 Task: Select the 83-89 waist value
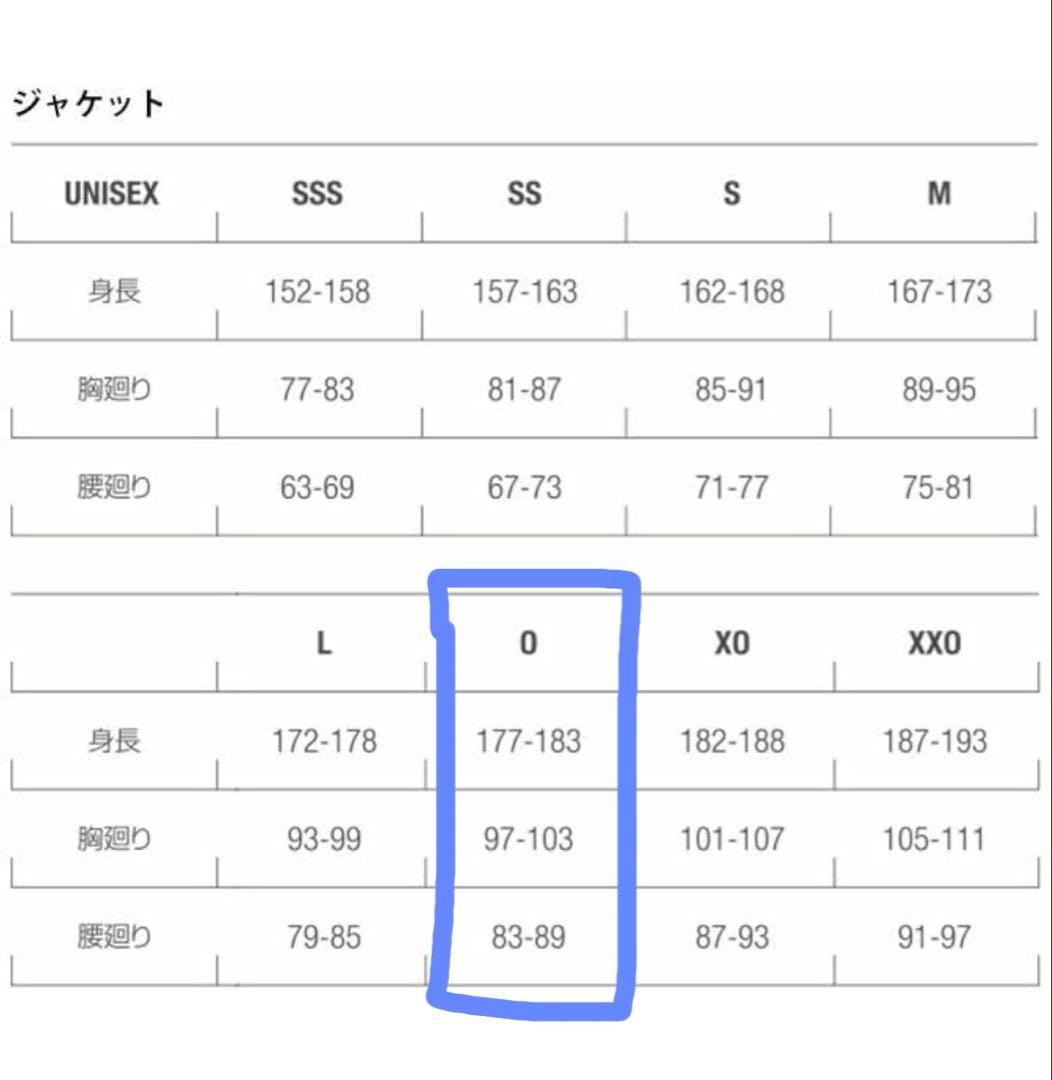point(527,937)
